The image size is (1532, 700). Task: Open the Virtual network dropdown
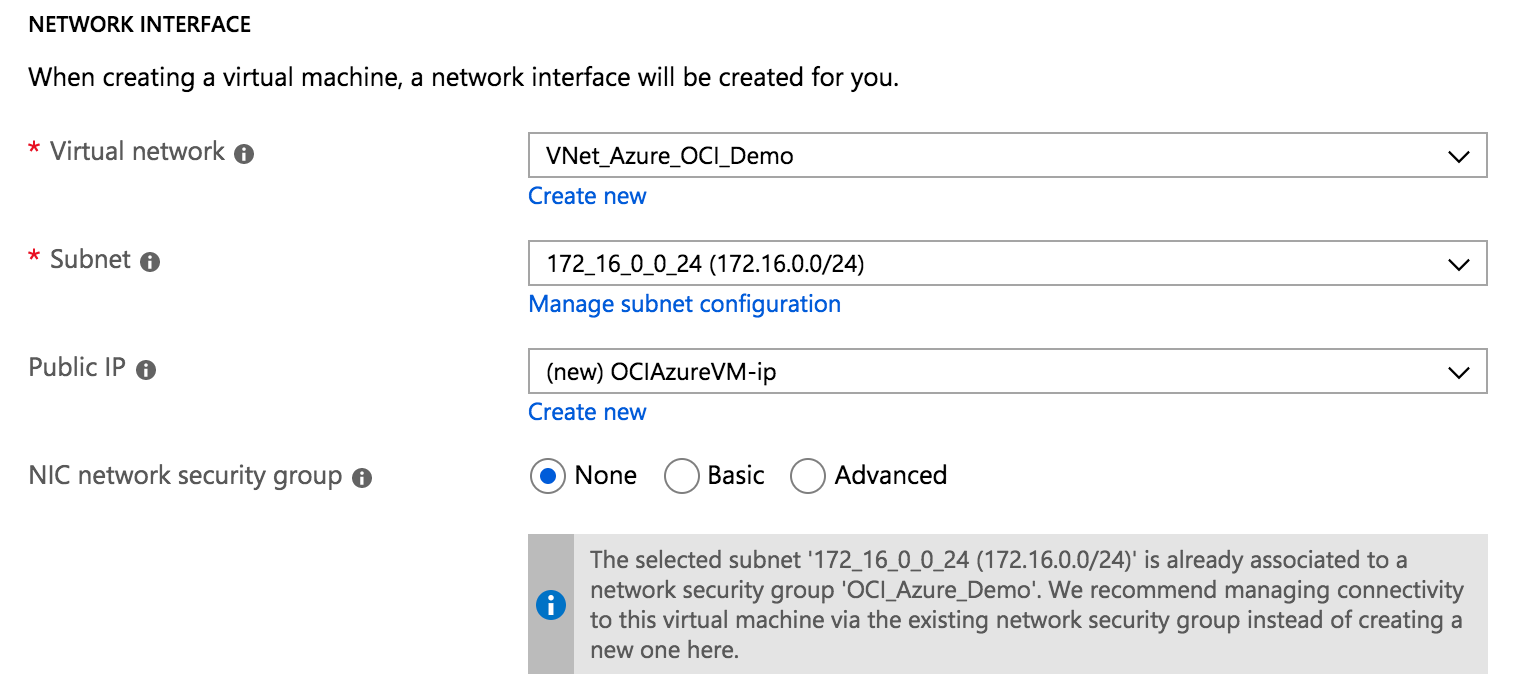(1006, 156)
